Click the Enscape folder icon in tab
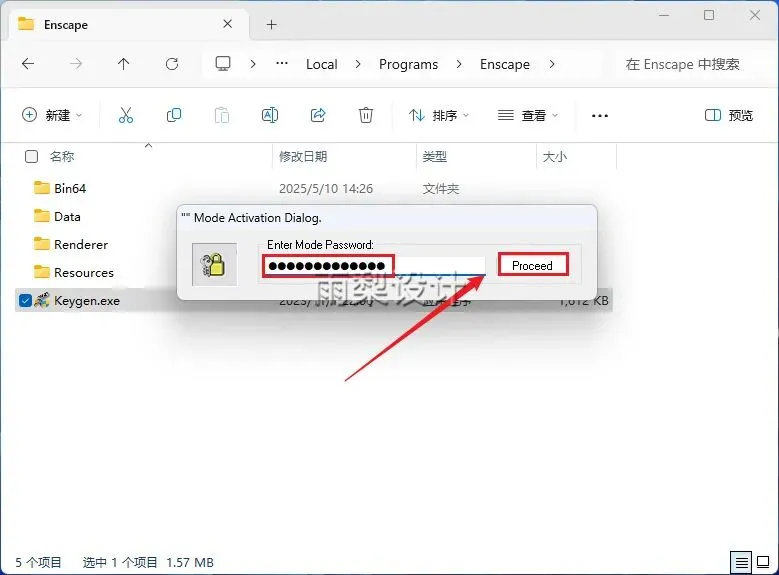The height and width of the screenshot is (575, 779). point(26,23)
